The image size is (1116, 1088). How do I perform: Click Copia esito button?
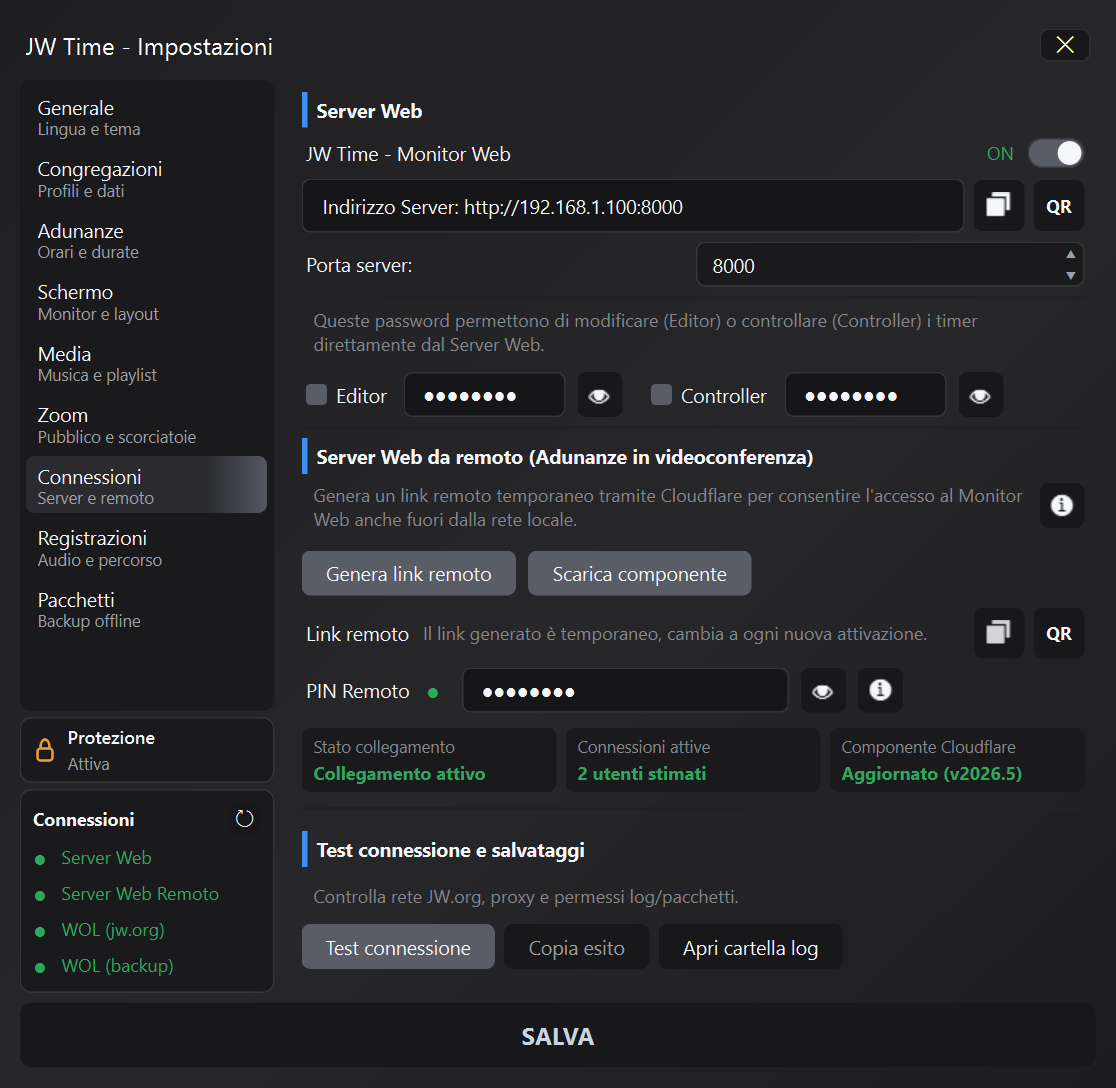(x=577, y=947)
